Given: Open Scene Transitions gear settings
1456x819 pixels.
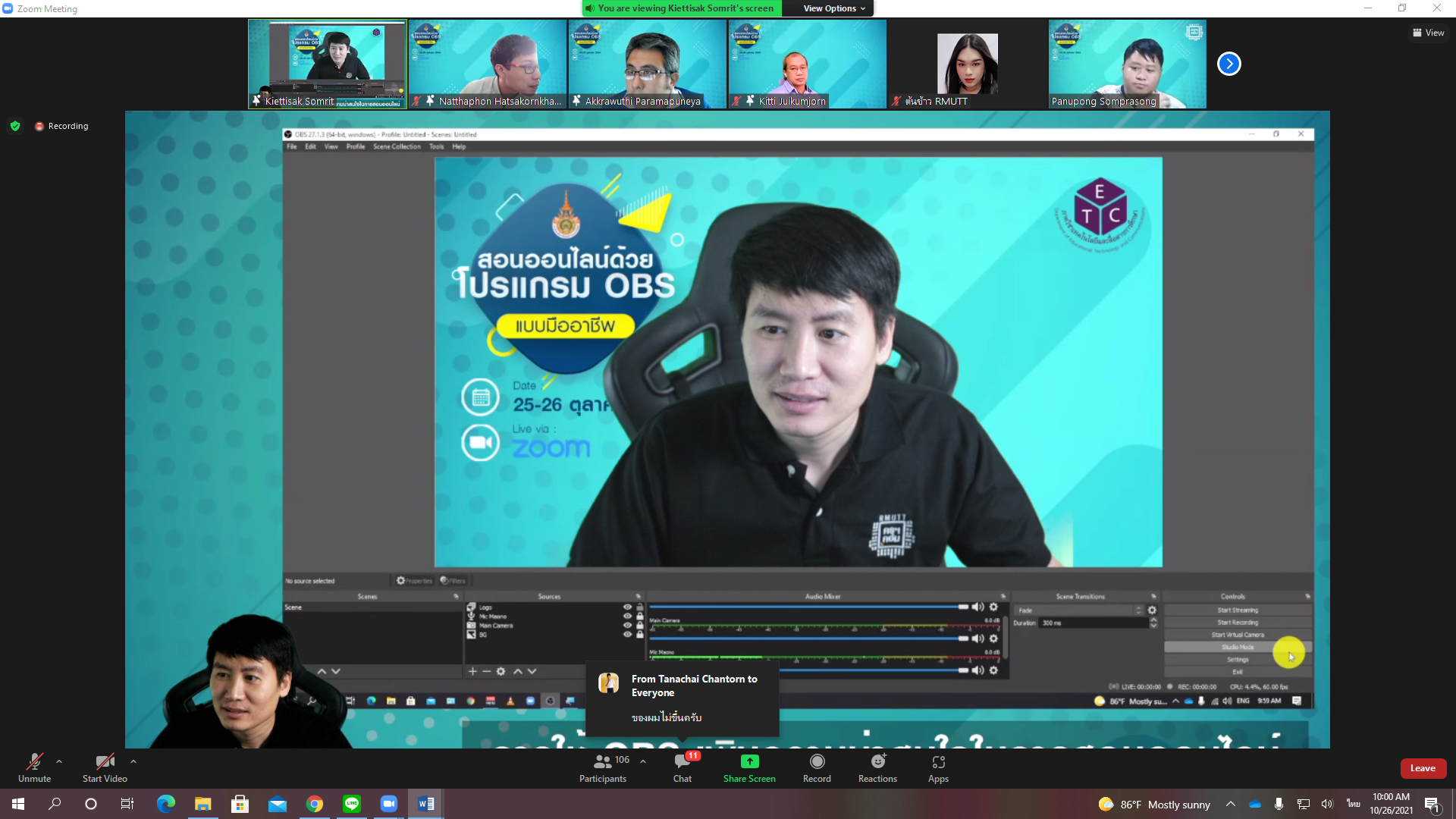Looking at the screenshot, I should [1152, 610].
